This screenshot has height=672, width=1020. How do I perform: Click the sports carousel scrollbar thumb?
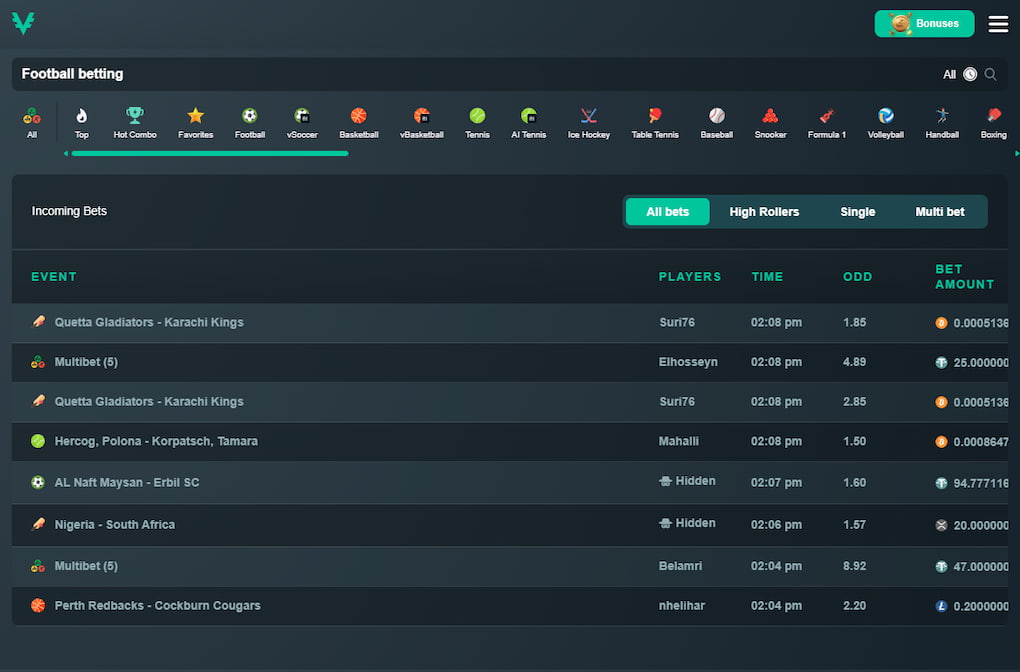(210, 154)
